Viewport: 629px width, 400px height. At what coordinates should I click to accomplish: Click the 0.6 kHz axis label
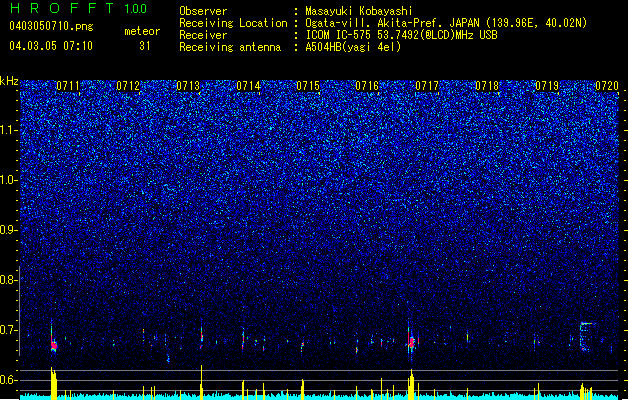pyautogui.click(x=9, y=380)
